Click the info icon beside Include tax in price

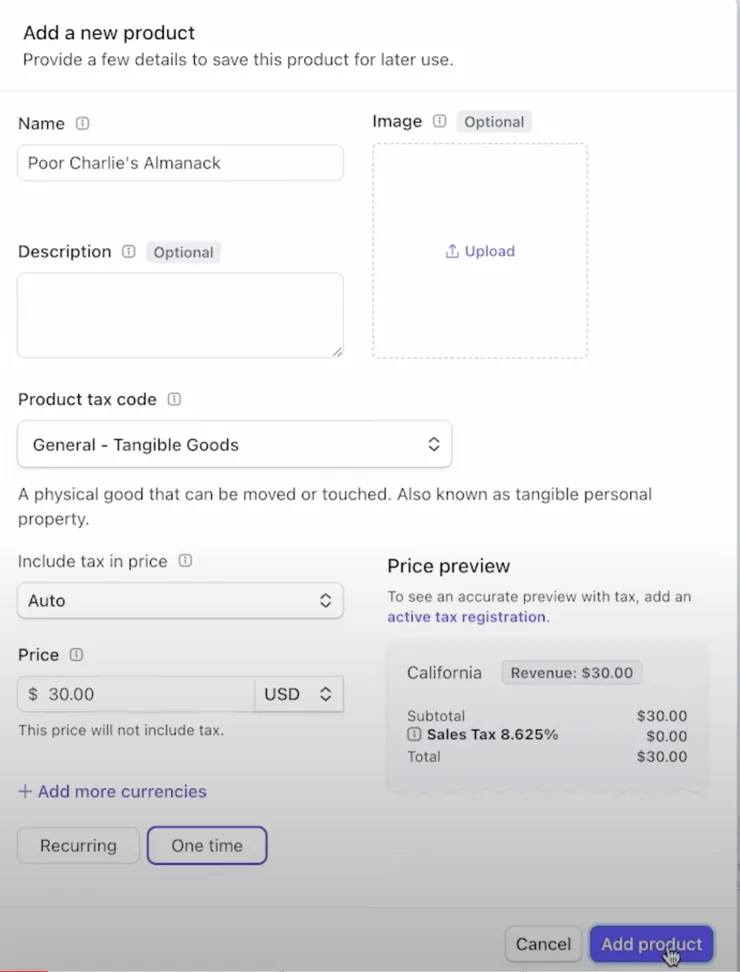click(x=185, y=561)
